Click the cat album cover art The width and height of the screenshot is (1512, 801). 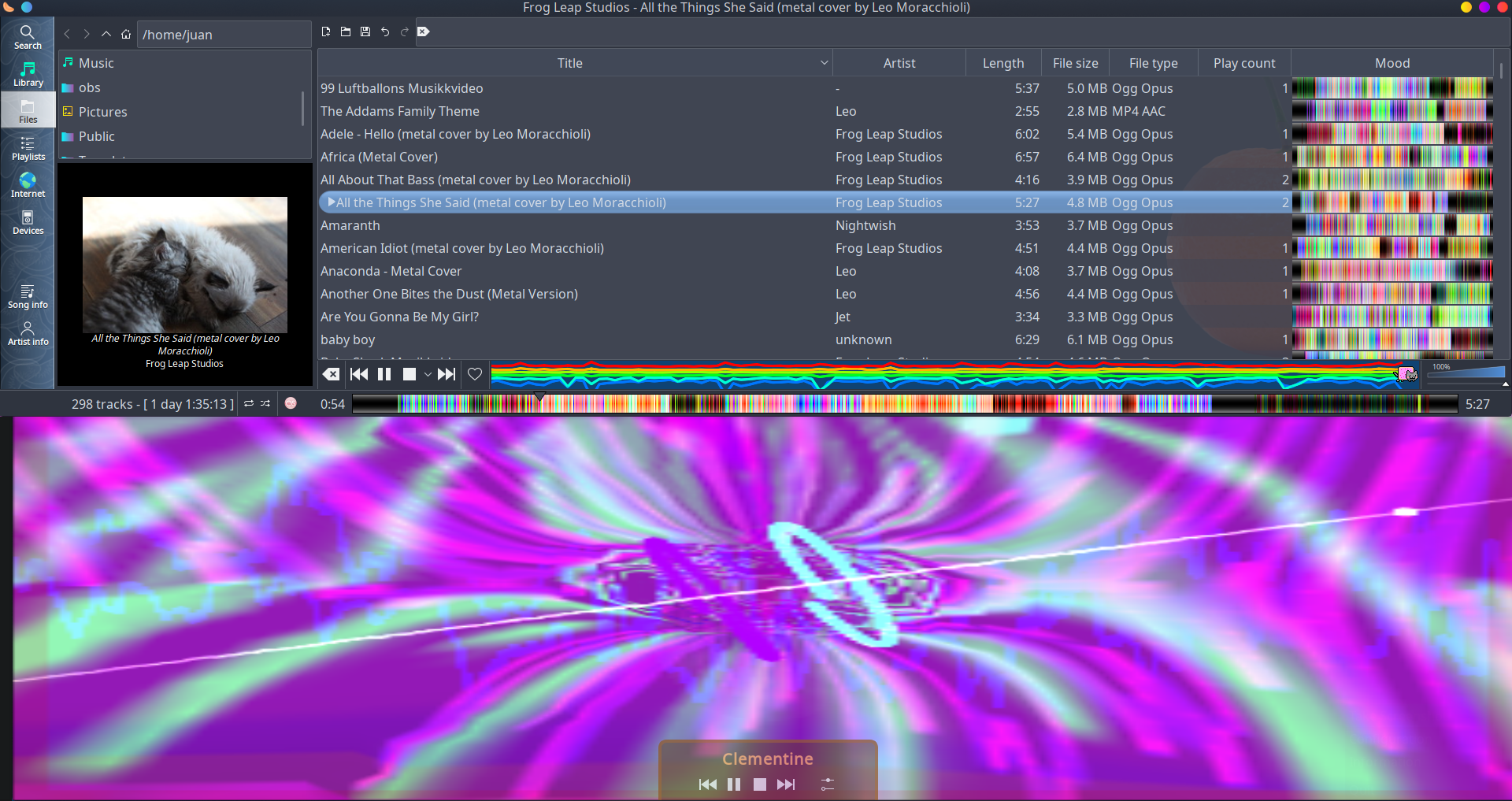point(185,265)
